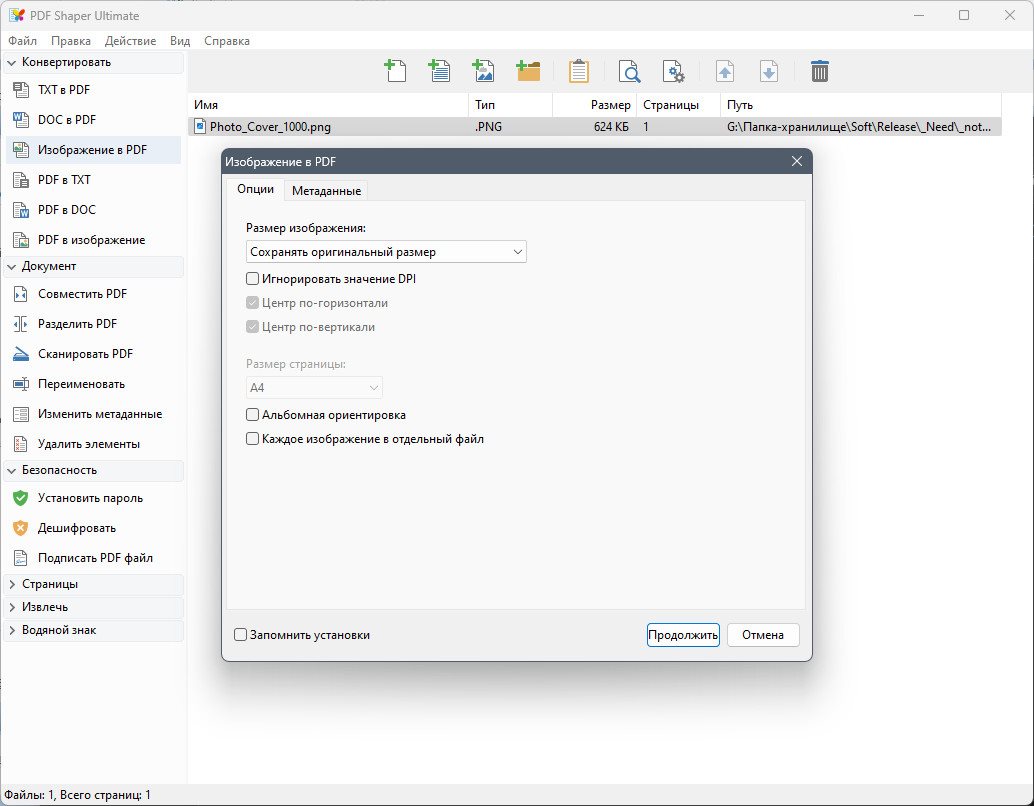The height and width of the screenshot is (806, 1034).
Task: Choose Совместить PDF merge tool
Action: coord(94,294)
